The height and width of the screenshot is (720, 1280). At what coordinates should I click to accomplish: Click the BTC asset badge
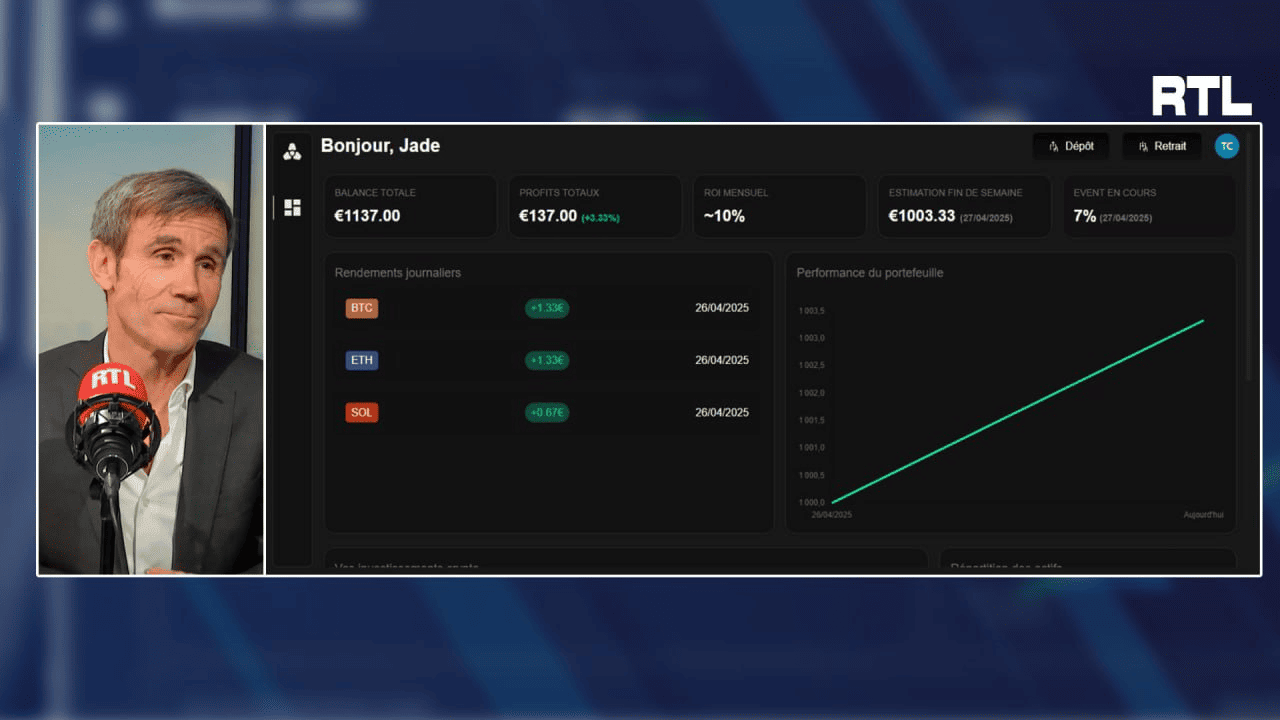coord(361,308)
